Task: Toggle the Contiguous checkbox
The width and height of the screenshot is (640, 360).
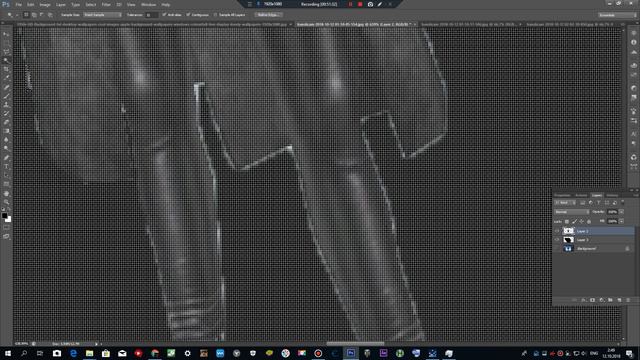Action: click(x=188, y=15)
